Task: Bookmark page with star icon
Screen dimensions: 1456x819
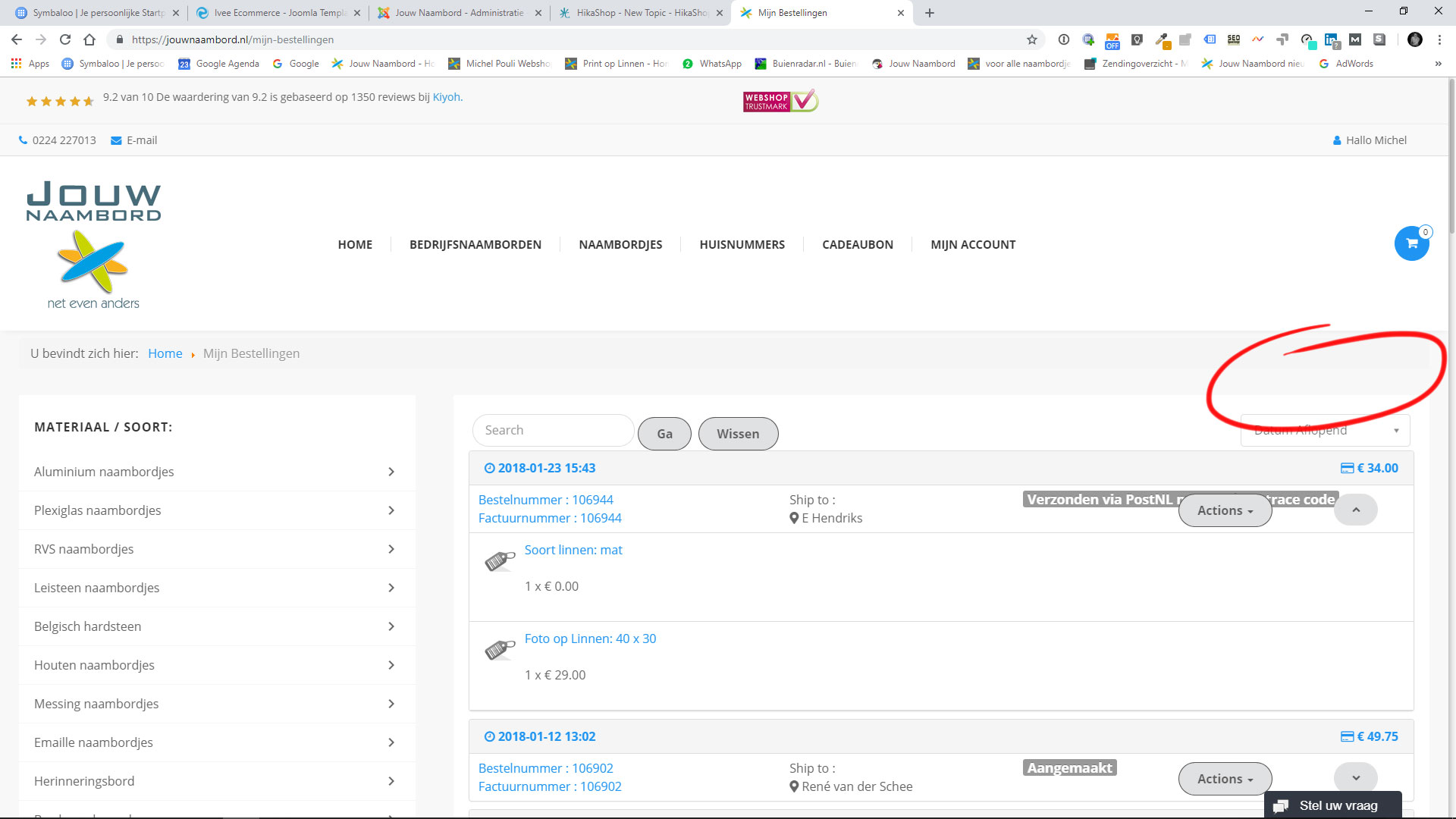Action: tap(1031, 39)
